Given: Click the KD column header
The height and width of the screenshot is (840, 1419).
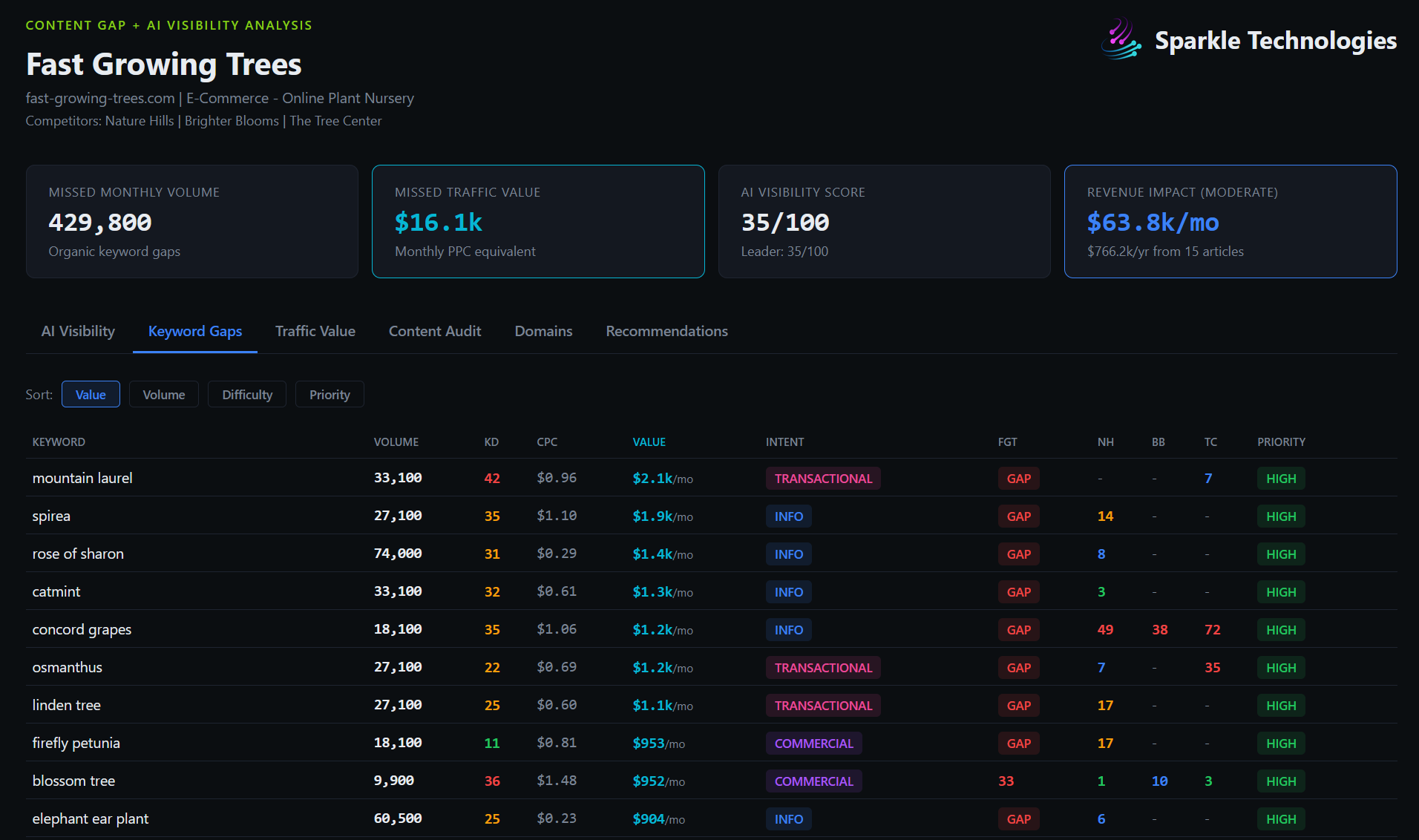Looking at the screenshot, I should pyautogui.click(x=491, y=442).
